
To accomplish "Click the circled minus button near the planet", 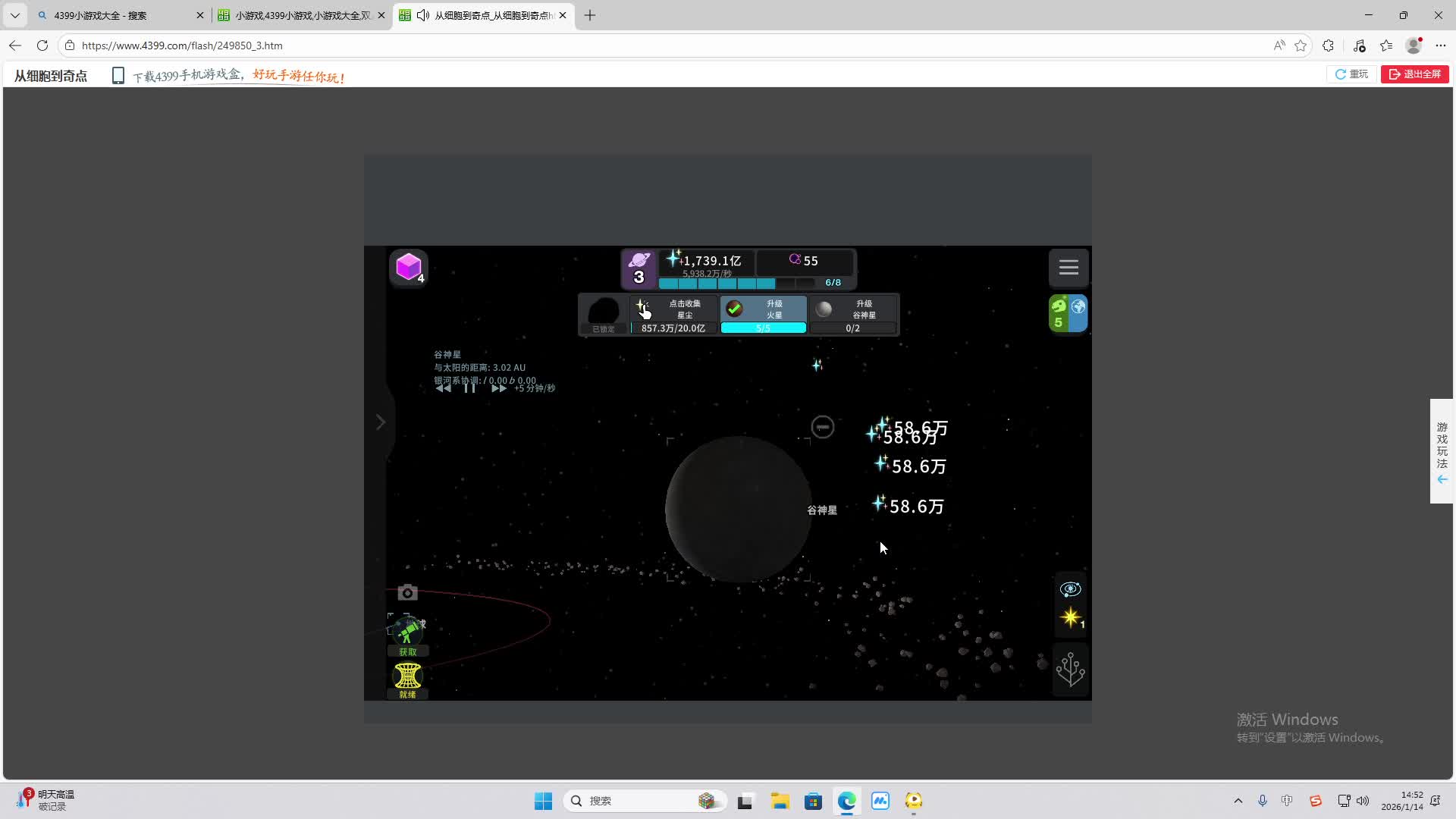I will (x=822, y=427).
